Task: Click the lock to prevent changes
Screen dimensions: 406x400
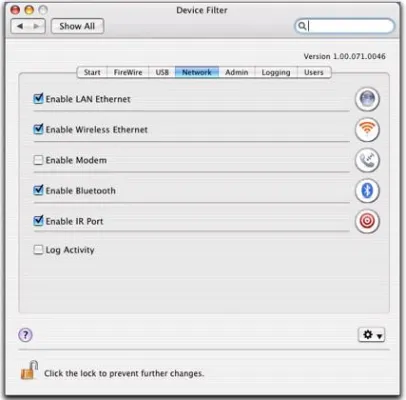Action: point(29,370)
